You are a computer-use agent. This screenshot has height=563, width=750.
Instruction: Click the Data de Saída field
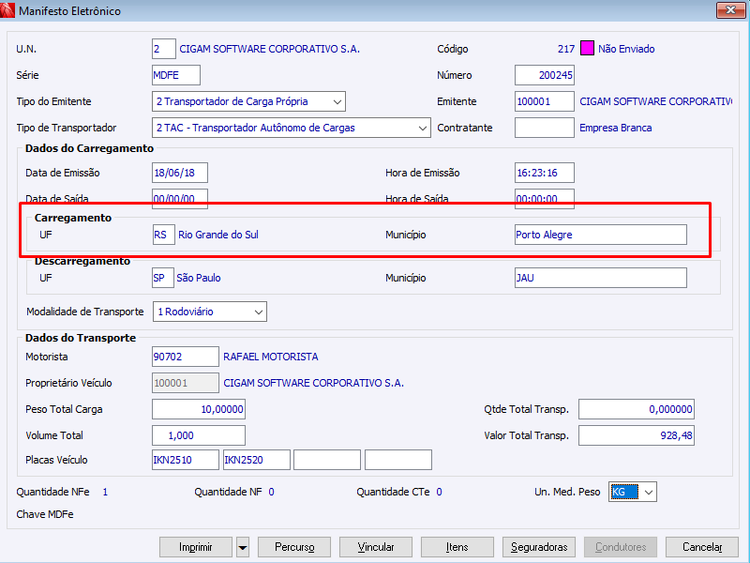pos(180,198)
